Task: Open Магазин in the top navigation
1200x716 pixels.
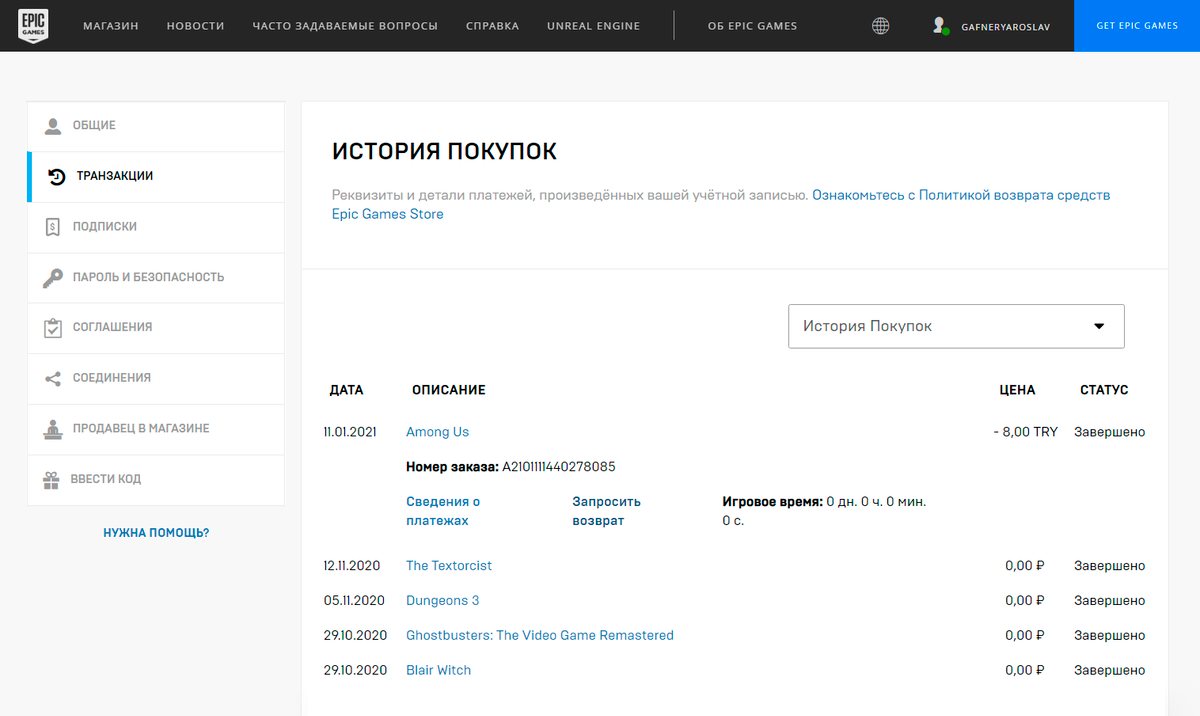Action: [111, 26]
